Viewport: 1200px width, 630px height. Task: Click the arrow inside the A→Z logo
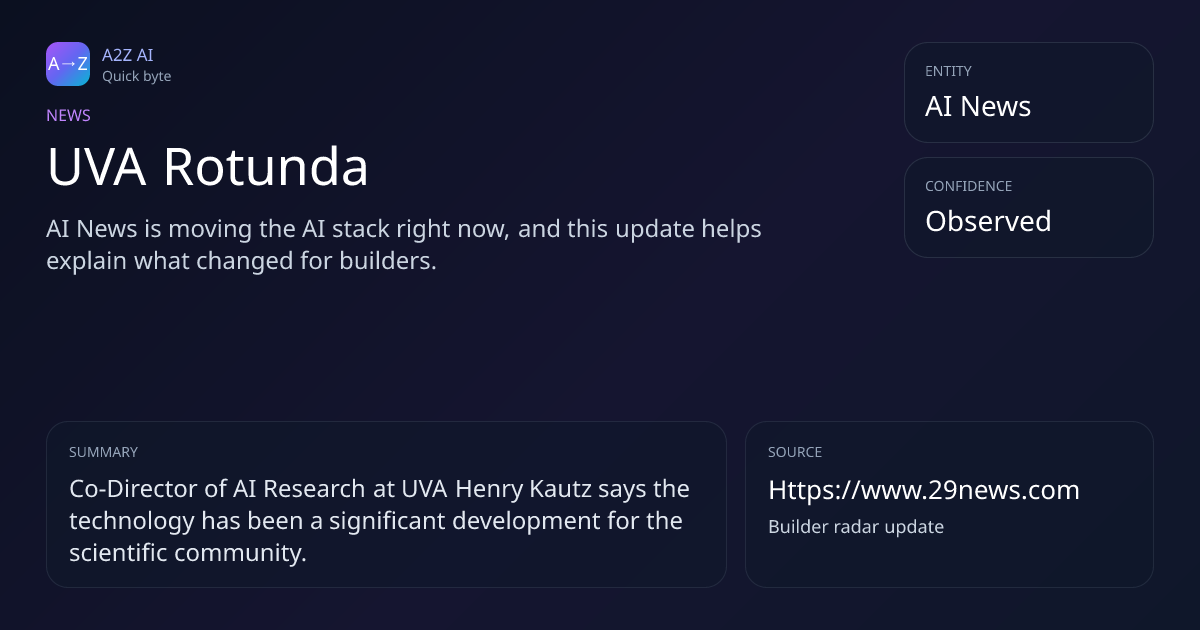pos(68,64)
